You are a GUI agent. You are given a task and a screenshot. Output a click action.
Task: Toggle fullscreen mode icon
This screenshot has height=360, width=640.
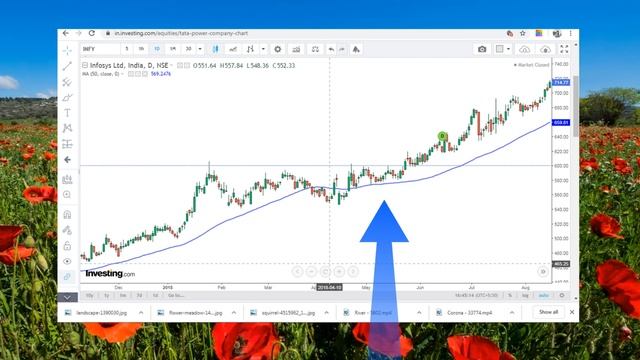tap(564, 49)
